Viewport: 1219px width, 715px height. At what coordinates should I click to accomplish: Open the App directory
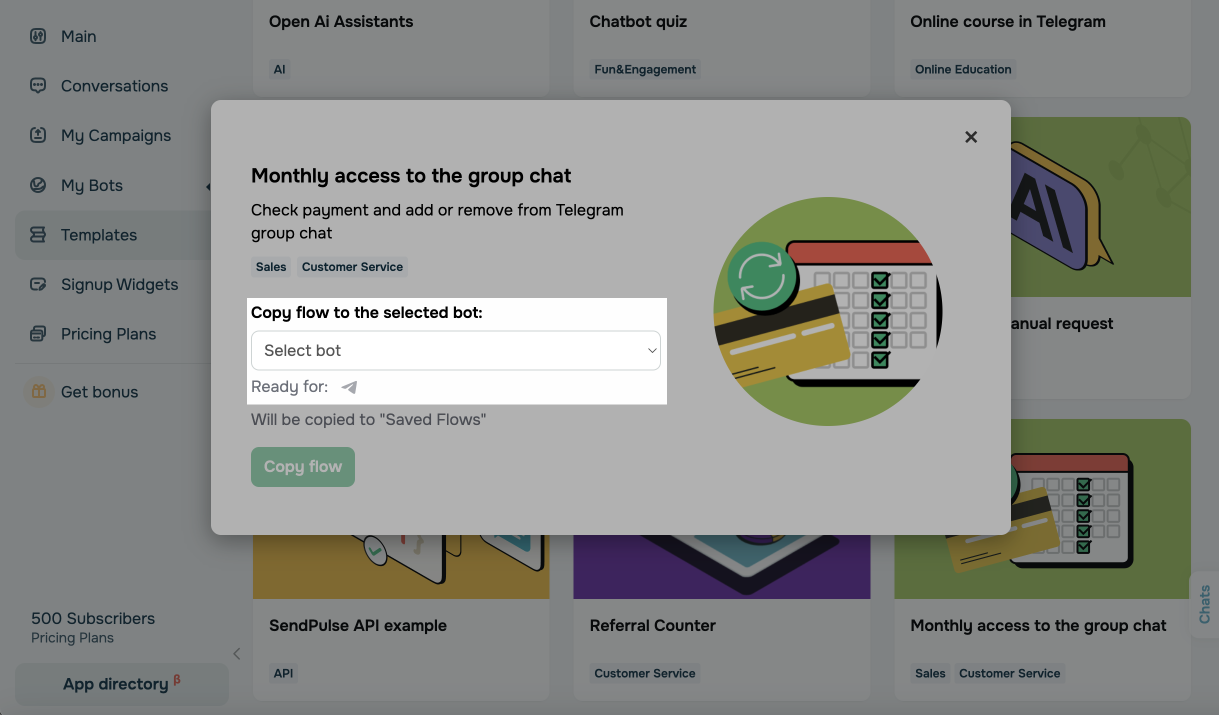tap(121, 683)
